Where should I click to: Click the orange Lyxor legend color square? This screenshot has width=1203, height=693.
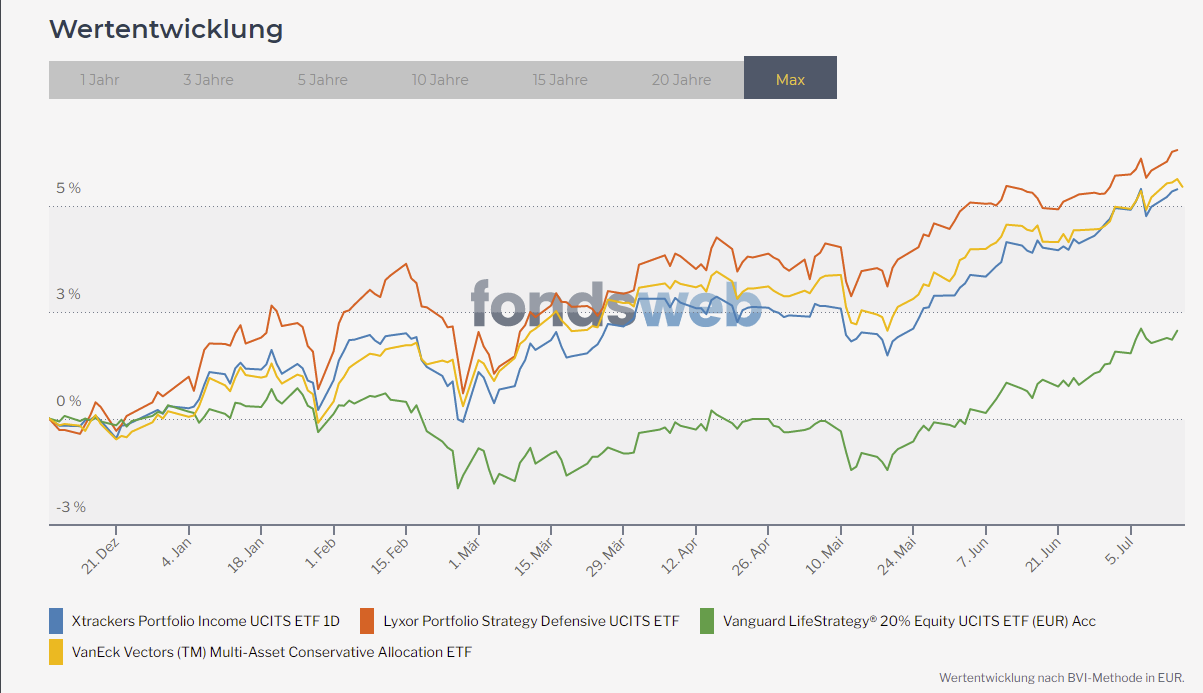tap(367, 621)
